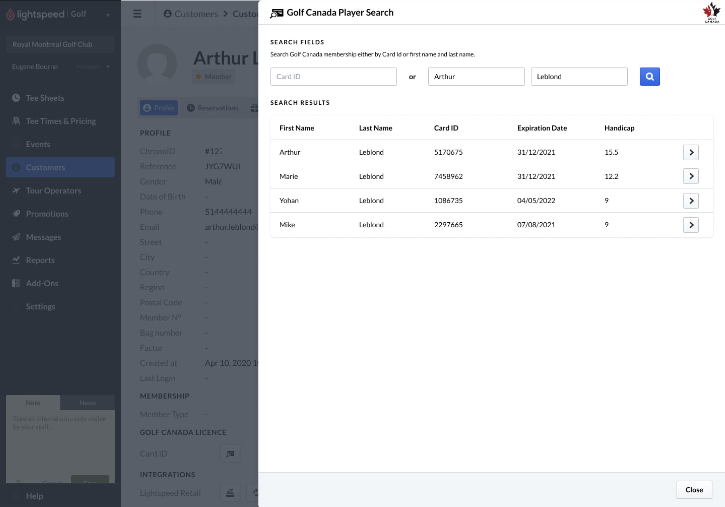Click the Golf Canada licence Card ID icon
Viewport: 725px width, 507px height.
click(230, 454)
